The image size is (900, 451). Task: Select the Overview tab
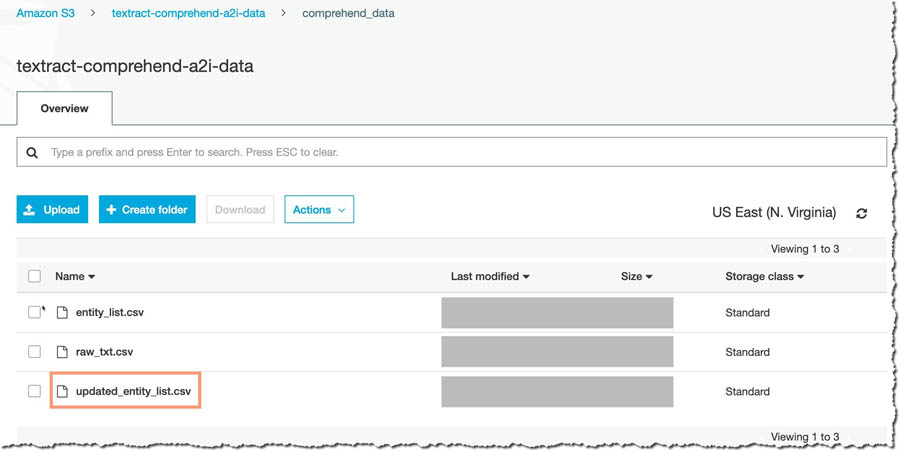pos(64,108)
